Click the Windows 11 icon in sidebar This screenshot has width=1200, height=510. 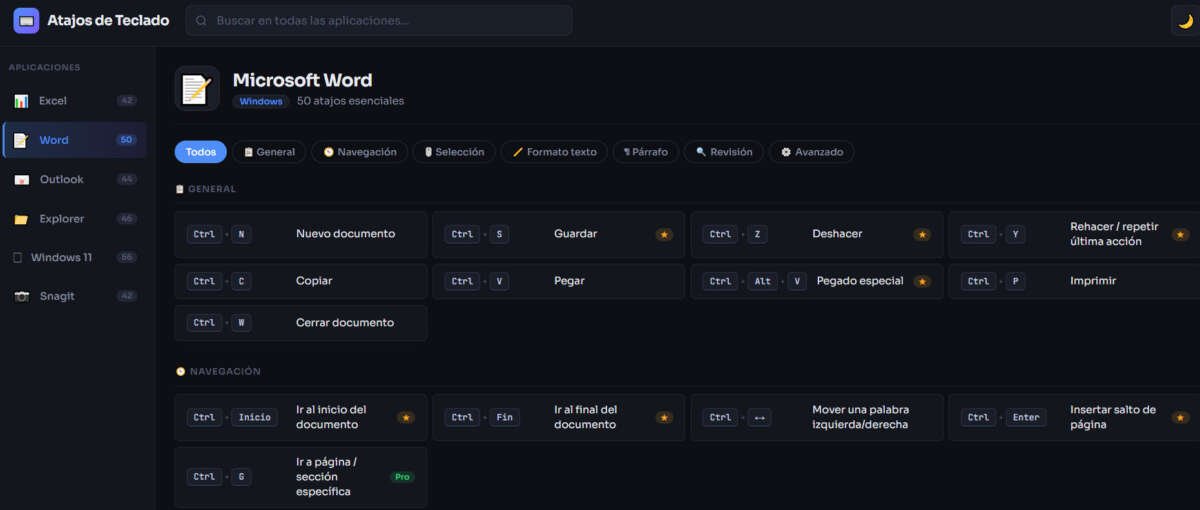coord(17,258)
